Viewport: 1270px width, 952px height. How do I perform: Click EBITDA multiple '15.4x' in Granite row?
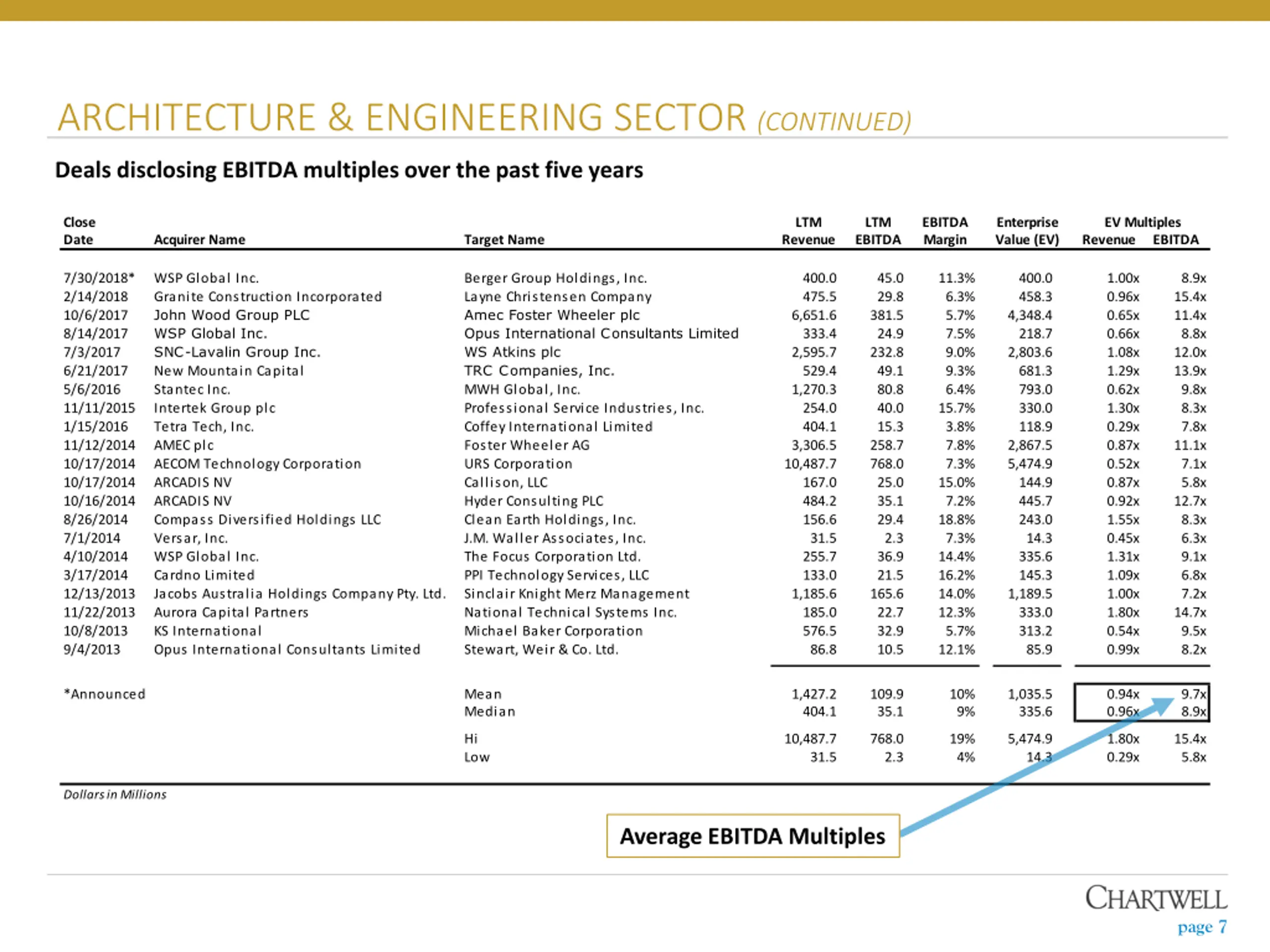[1190, 297]
